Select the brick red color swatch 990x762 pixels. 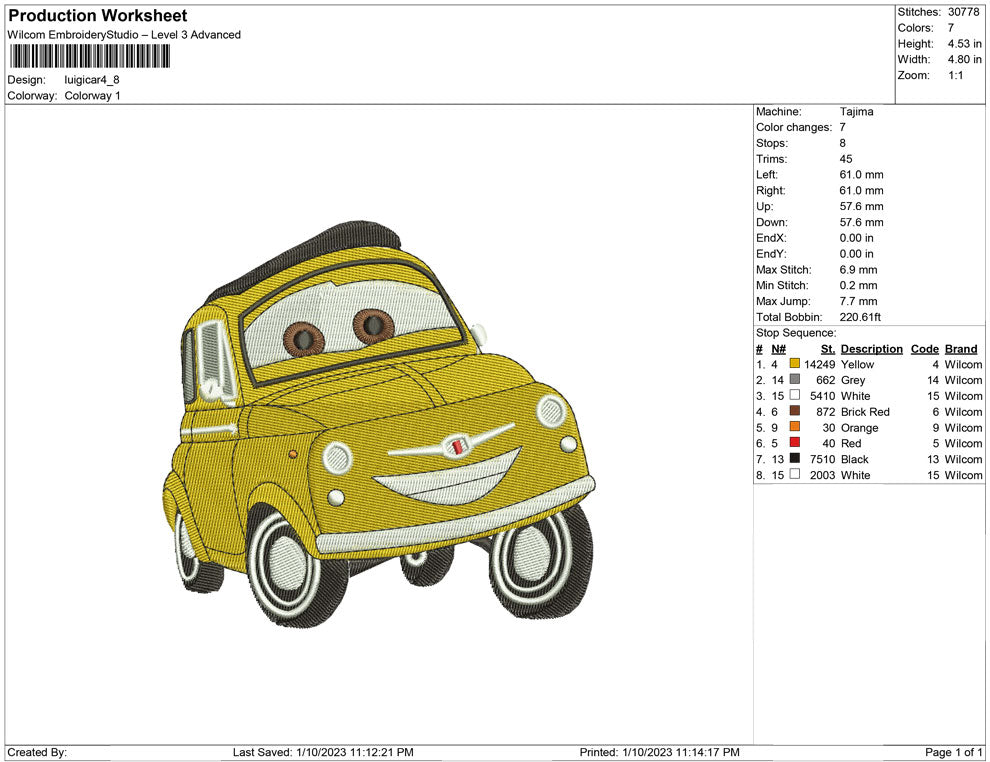[x=795, y=412]
